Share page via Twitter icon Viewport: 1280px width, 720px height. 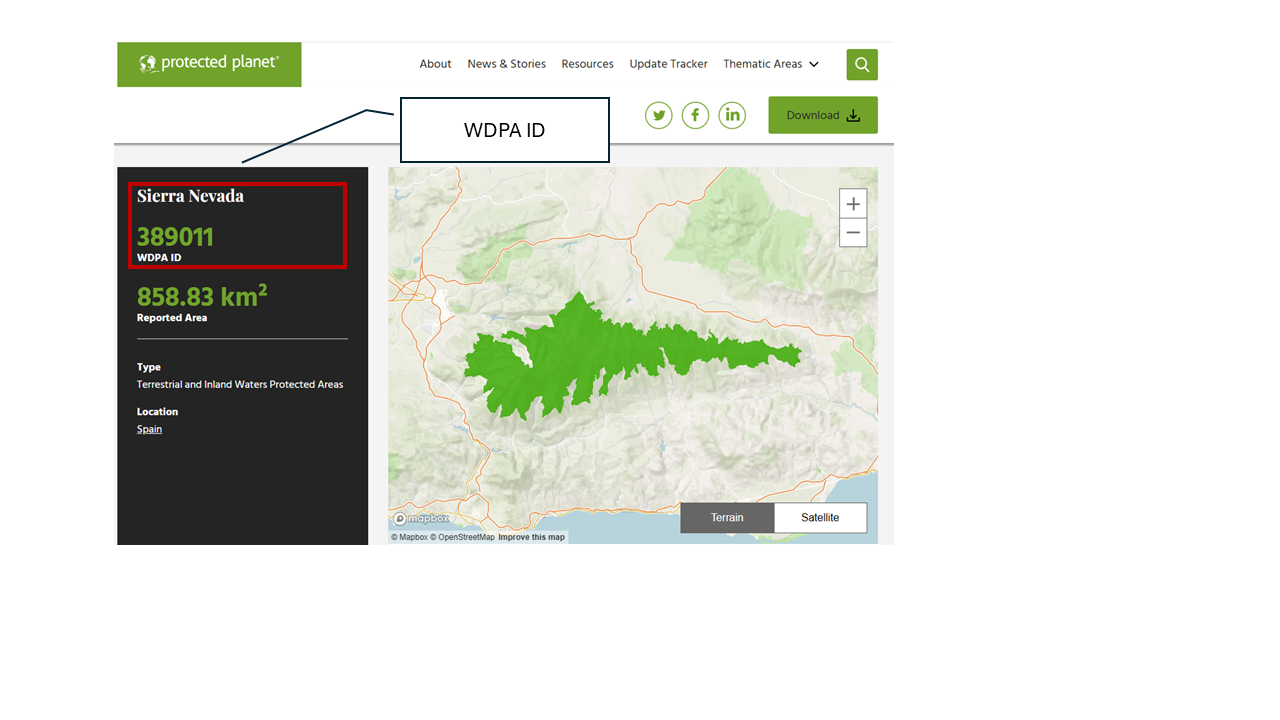pos(659,115)
